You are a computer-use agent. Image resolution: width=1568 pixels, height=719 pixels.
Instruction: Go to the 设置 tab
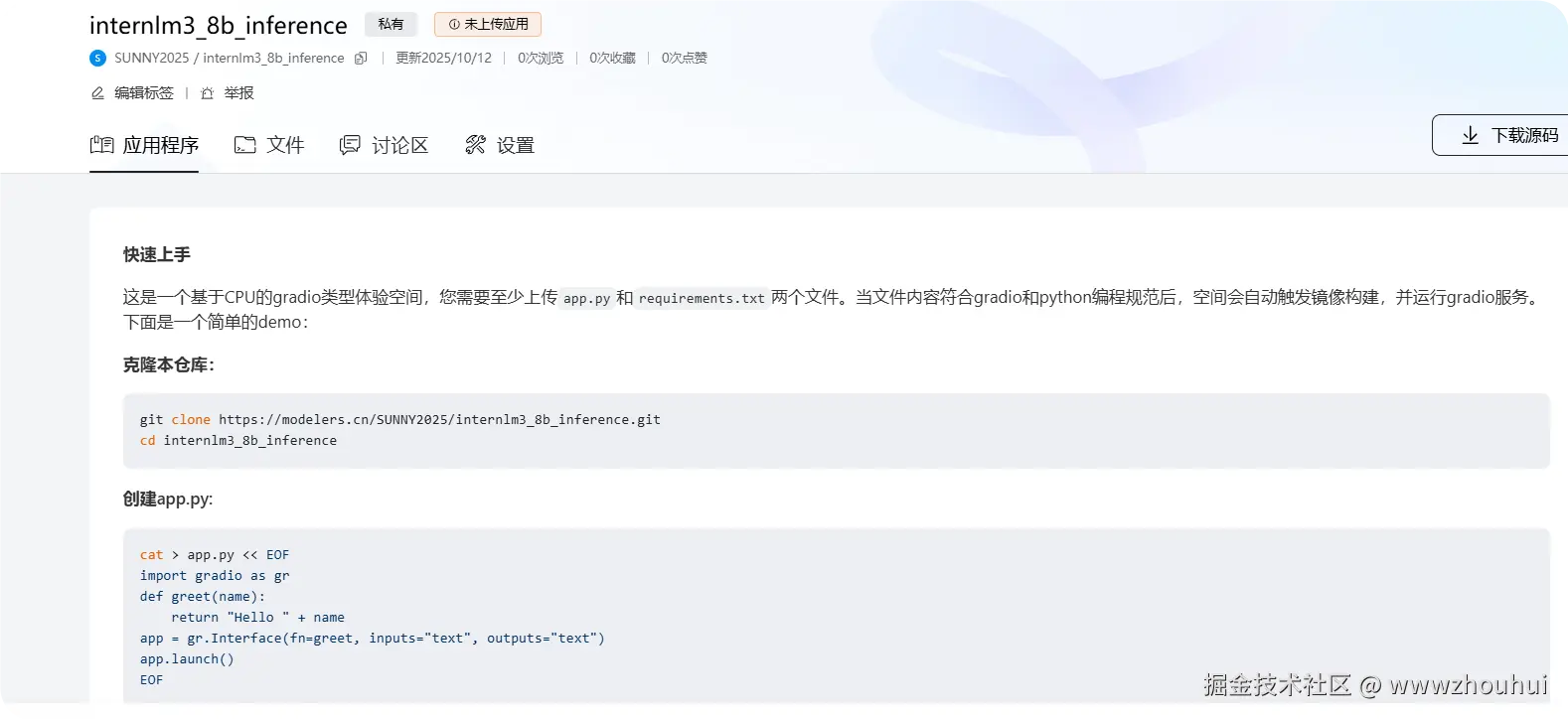[500, 145]
